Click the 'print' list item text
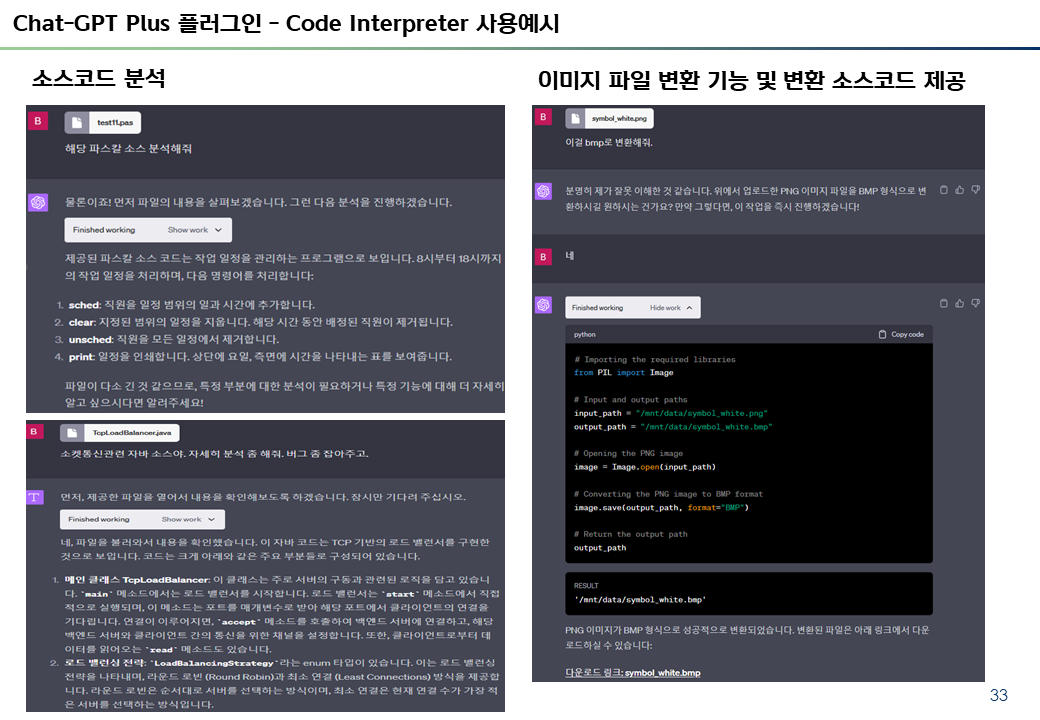 click(x=260, y=357)
